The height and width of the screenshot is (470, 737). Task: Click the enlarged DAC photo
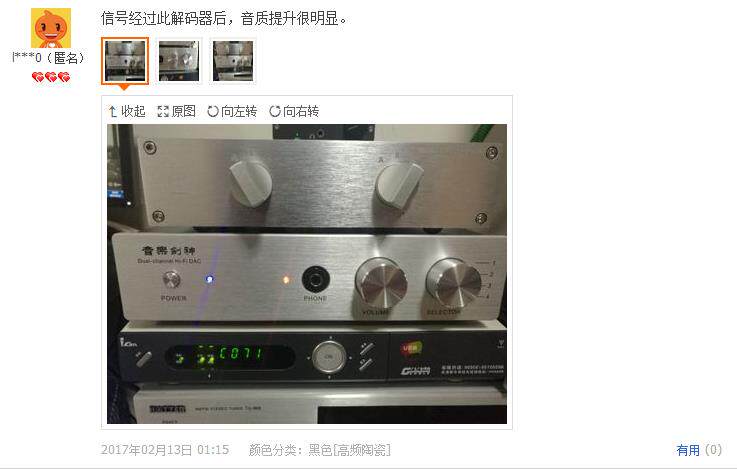click(307, 274)
